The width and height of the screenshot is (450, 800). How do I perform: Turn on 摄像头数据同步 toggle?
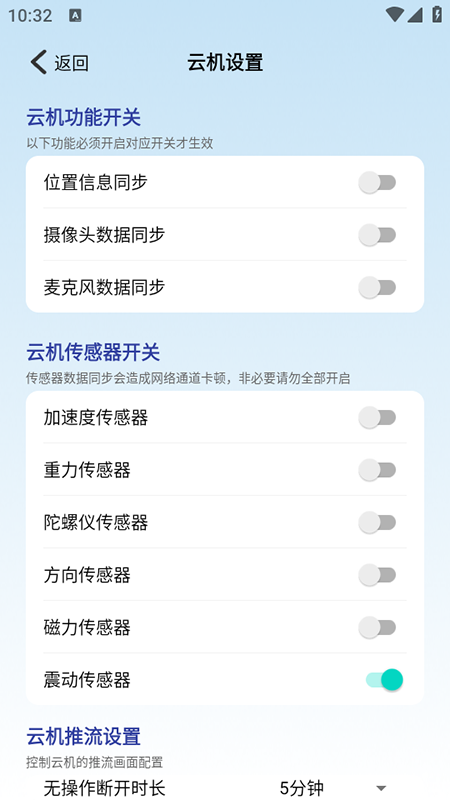378,235
